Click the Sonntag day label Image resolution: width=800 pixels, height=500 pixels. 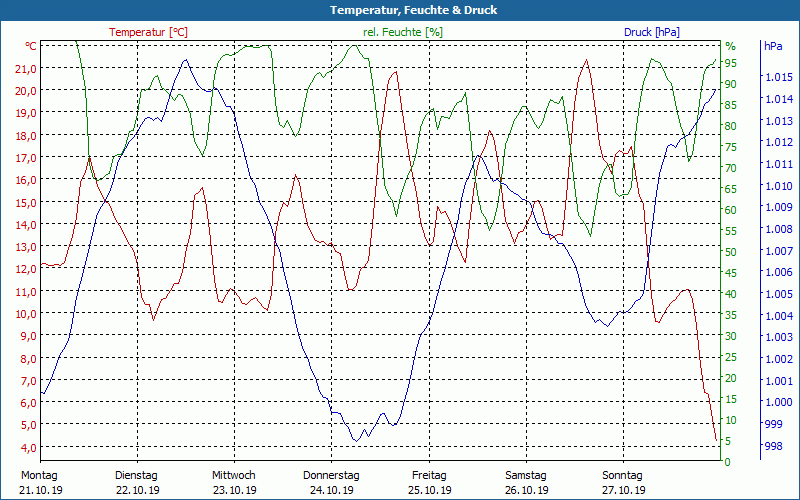click(623, 475)
